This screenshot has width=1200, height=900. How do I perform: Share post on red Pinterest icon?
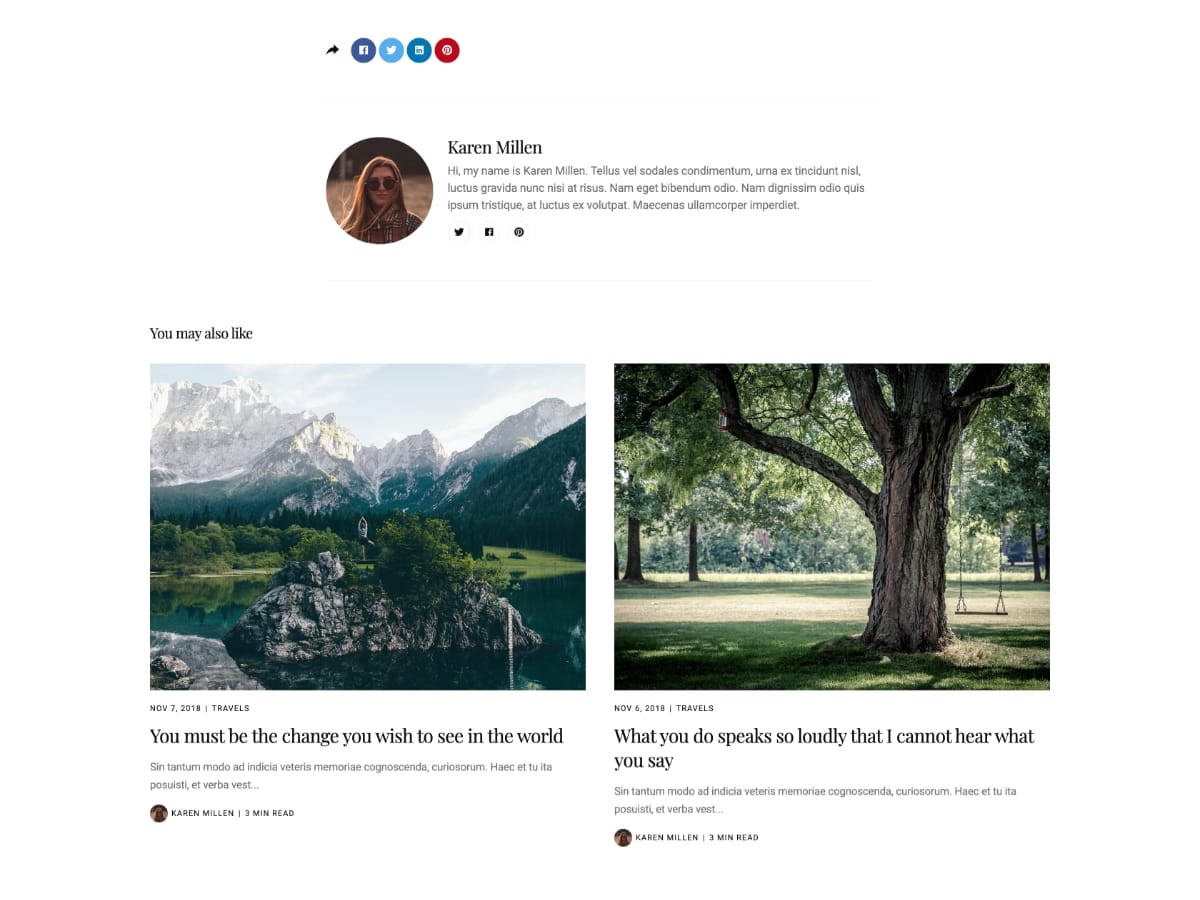coord(447,50)
